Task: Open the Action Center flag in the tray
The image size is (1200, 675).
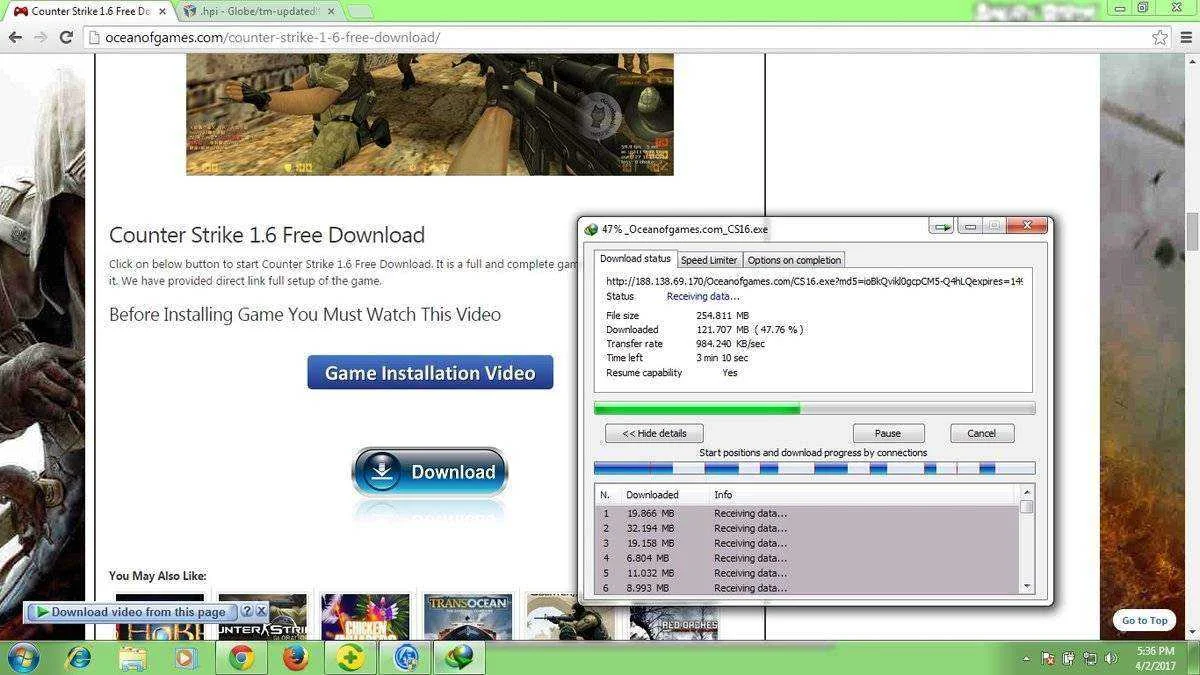Action: [1048, 659]
